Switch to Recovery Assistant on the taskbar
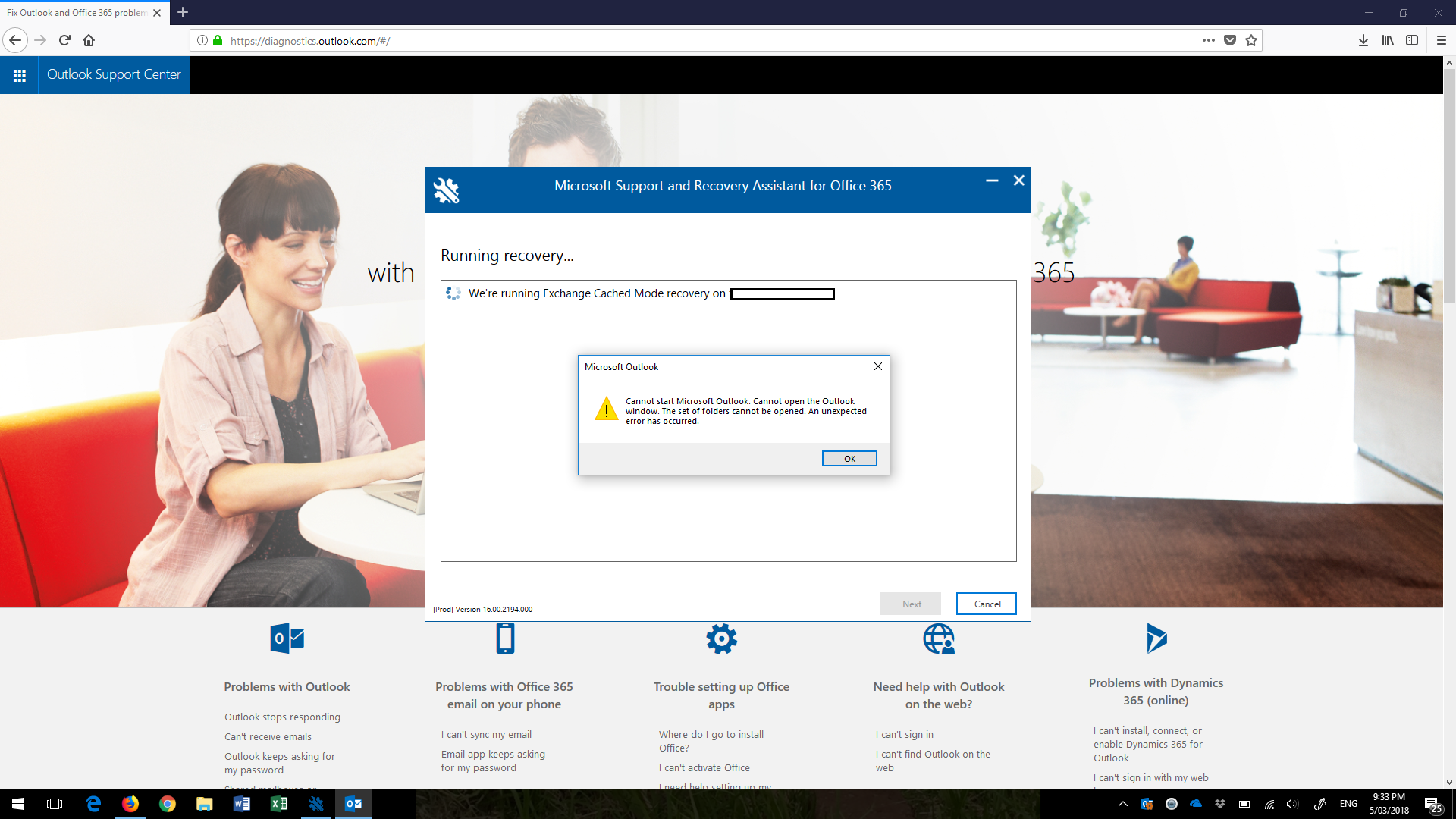The width and height of the screenshot is (1456, 819). (316, 804)
